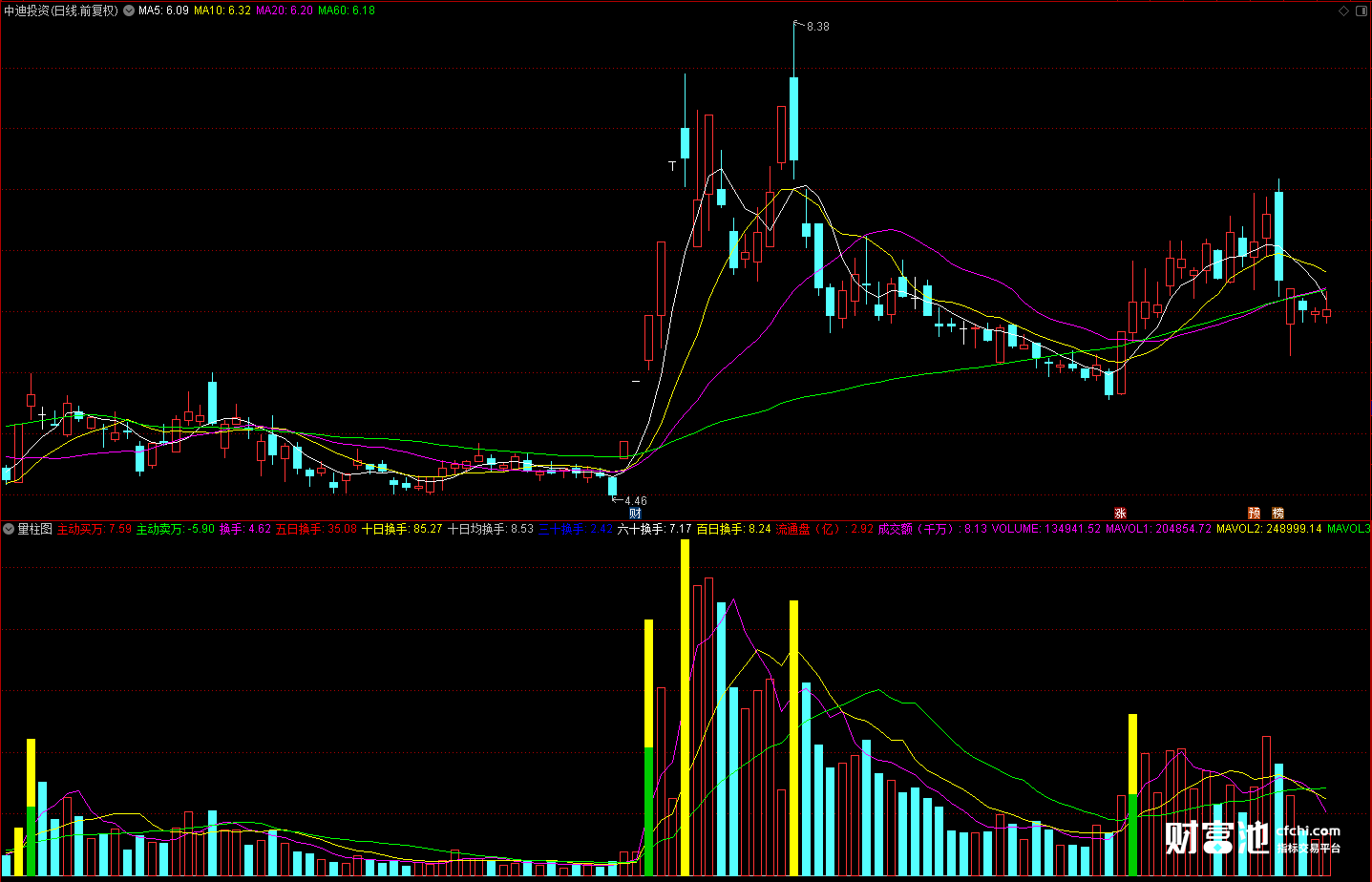Click the 成交额（千万）: 8.13 value
This screenshot has height=882, width=1372.
933,529
